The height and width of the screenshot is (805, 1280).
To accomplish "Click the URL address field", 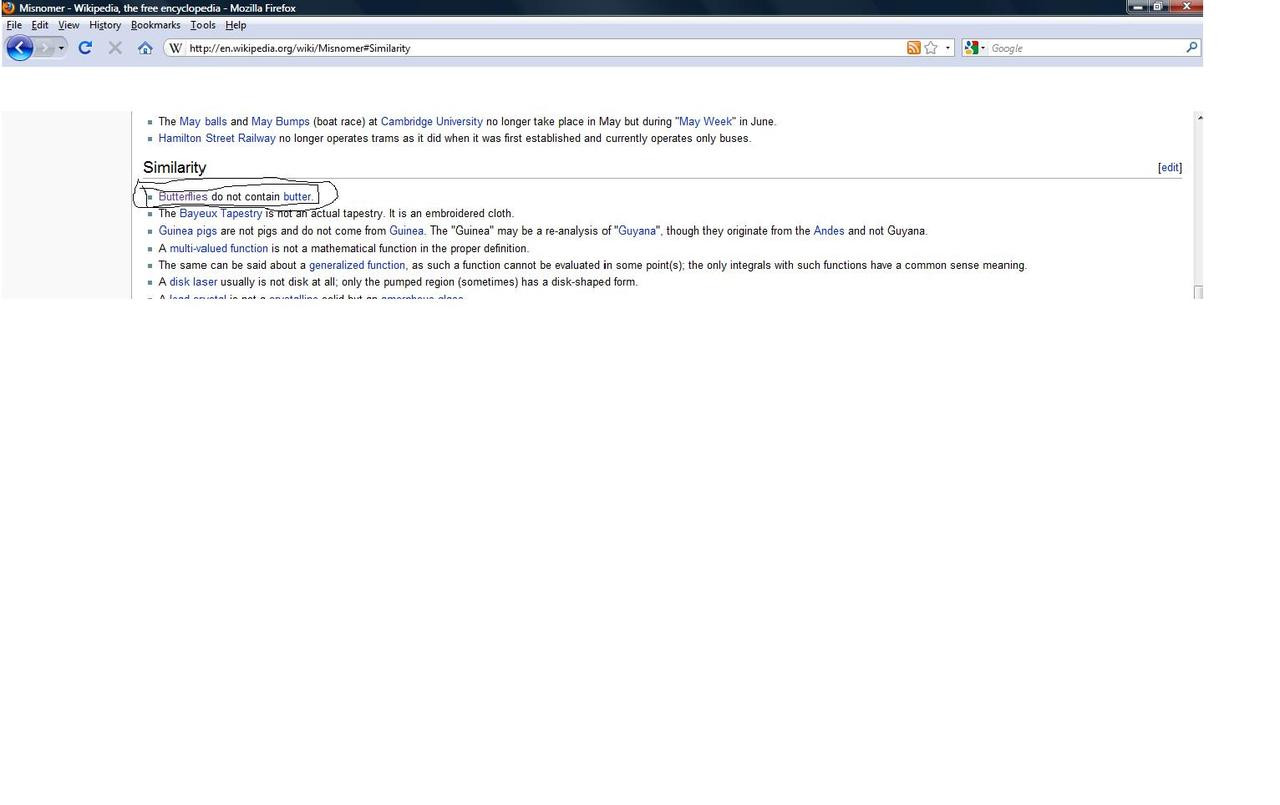I will coord(544,48).
